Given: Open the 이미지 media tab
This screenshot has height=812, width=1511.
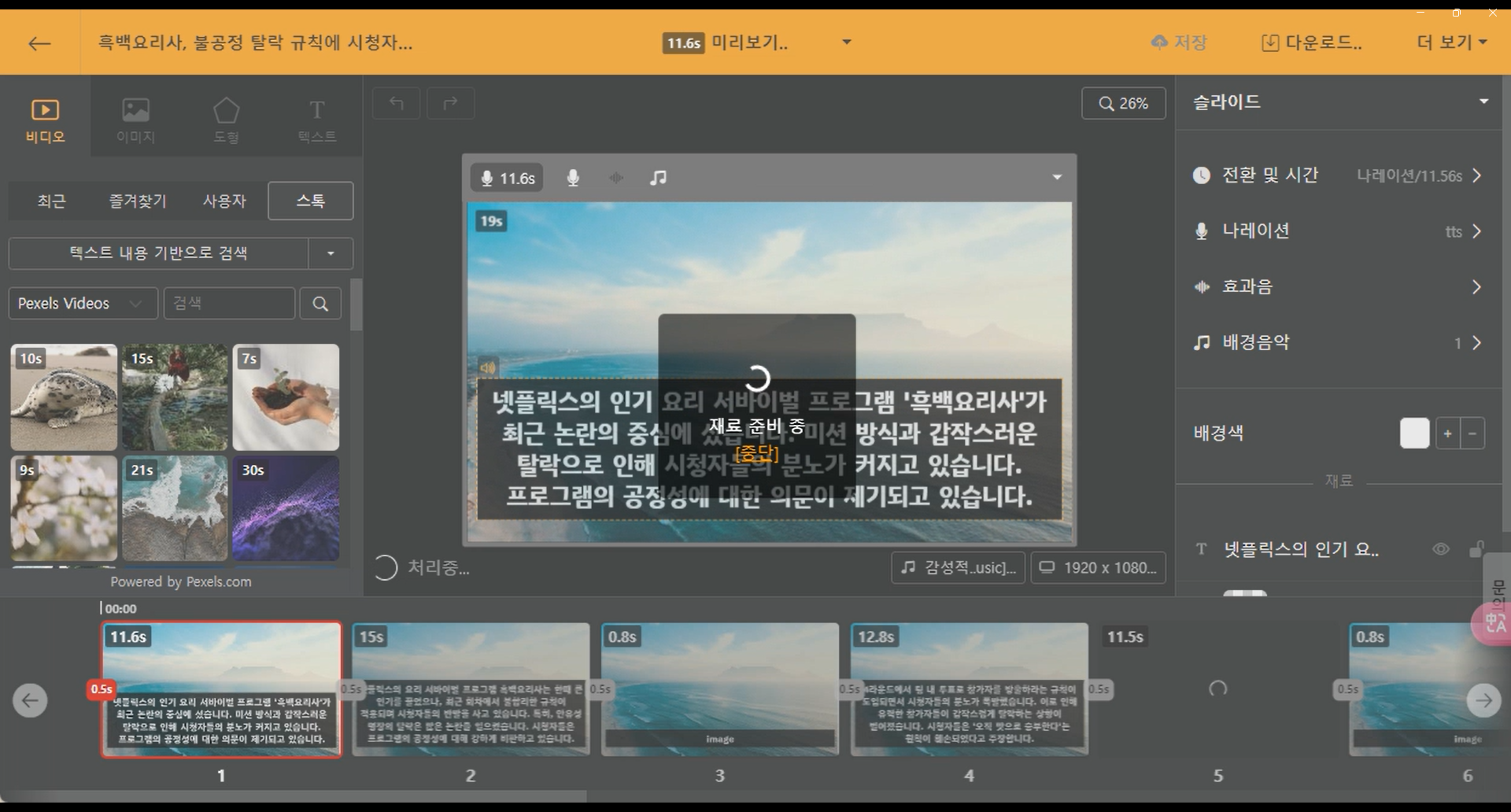Looking at the screenshot, I should pyautogui.click(x=135, y=120).
